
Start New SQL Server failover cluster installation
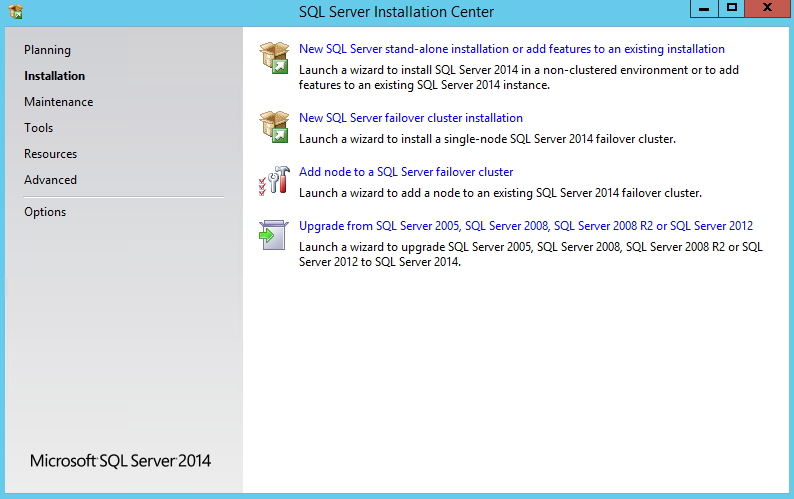[411, 118]
